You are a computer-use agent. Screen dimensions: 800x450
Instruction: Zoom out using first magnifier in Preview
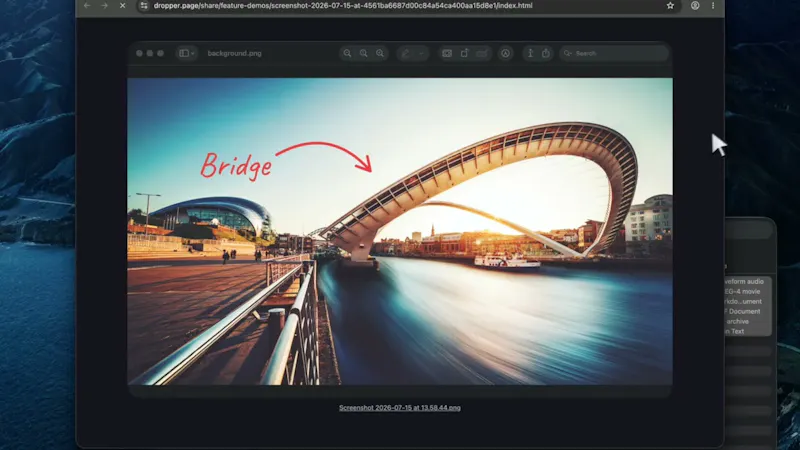coord(347,53)
